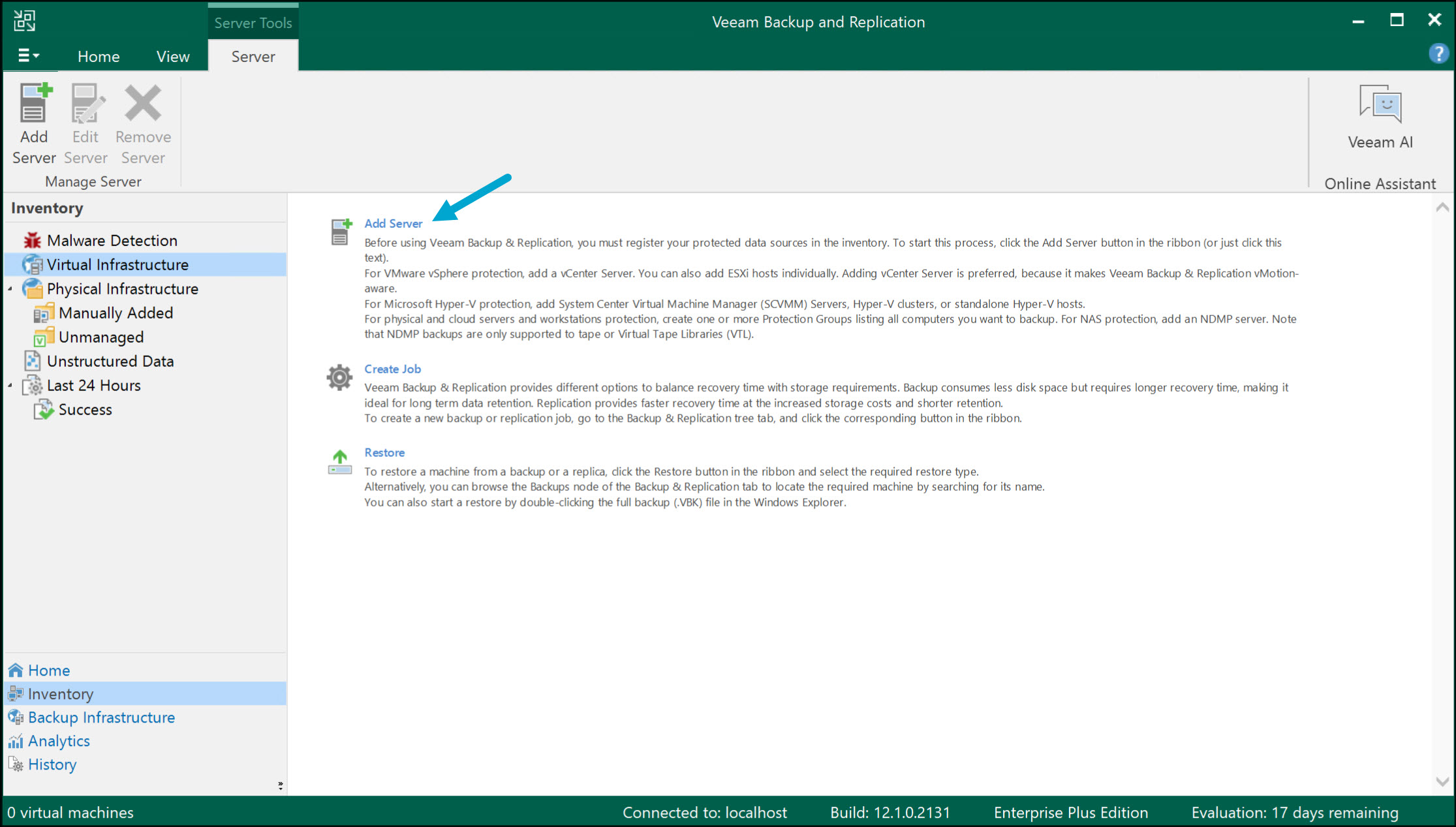Select the Manually Added folder
Screen dimensions: 1456x827
click(116, 313)
